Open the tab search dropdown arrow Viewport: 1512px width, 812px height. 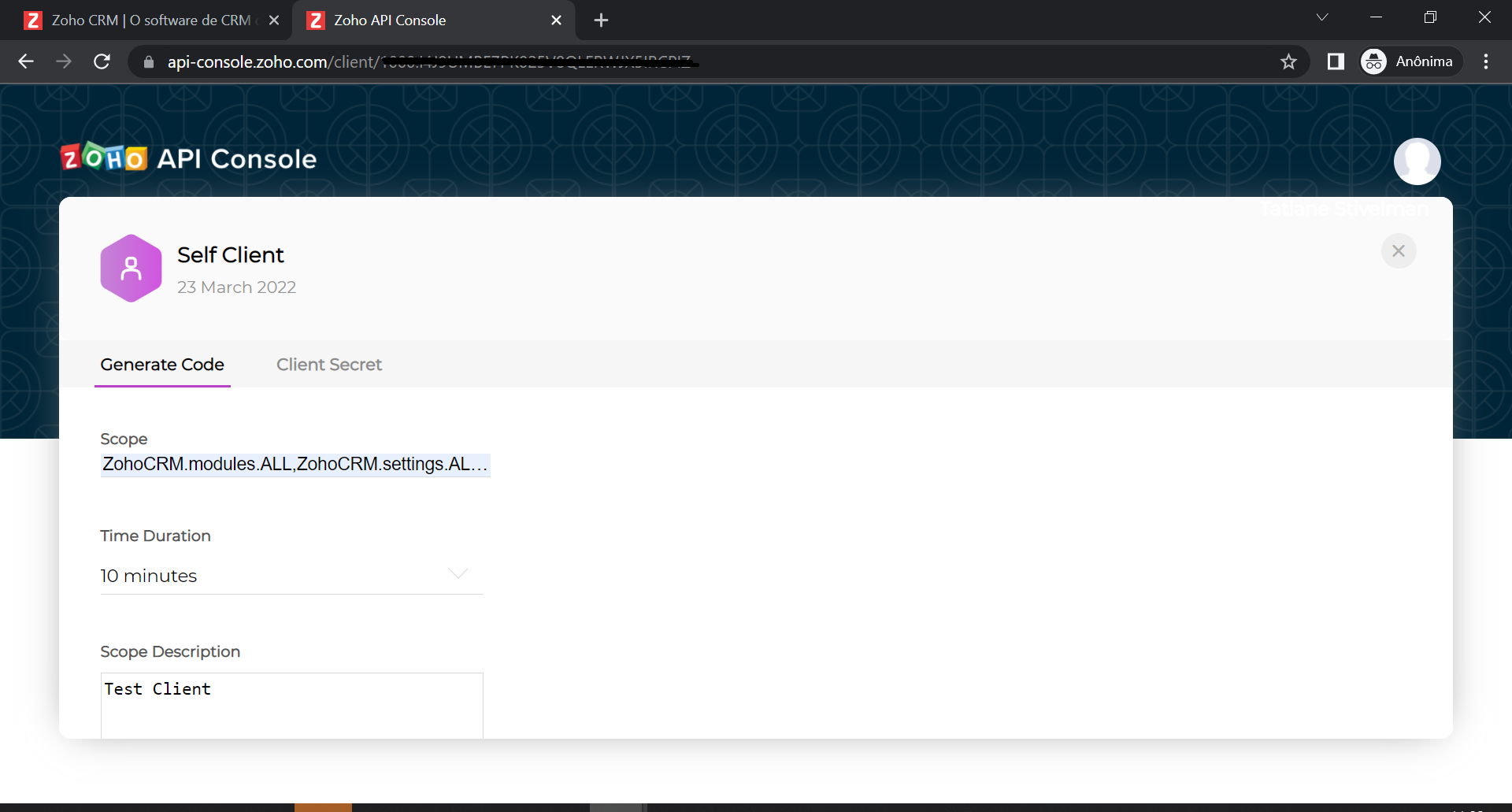click(1322, 17)
